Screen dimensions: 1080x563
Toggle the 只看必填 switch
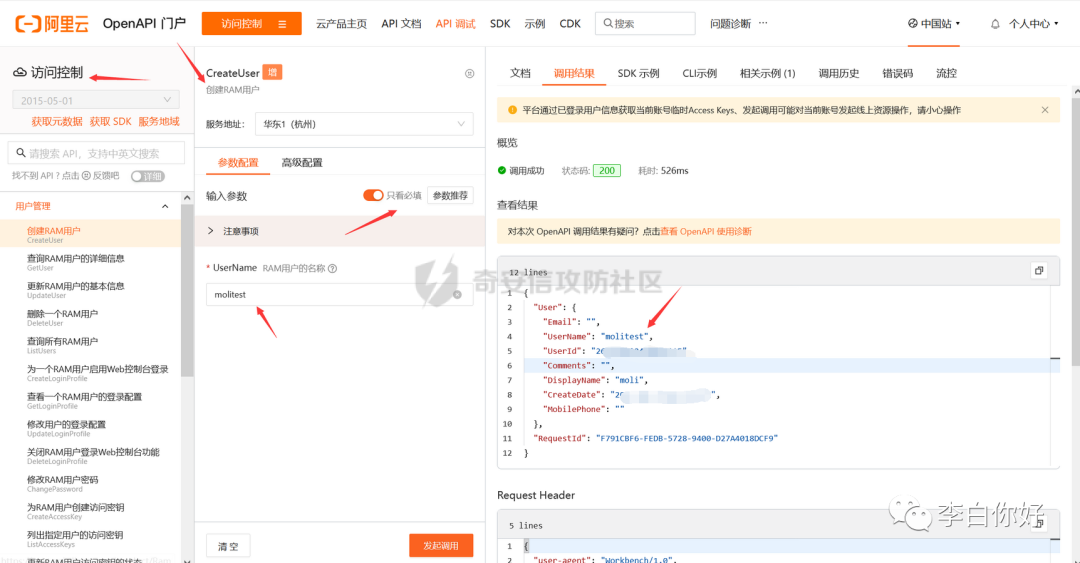coord(373,196)
